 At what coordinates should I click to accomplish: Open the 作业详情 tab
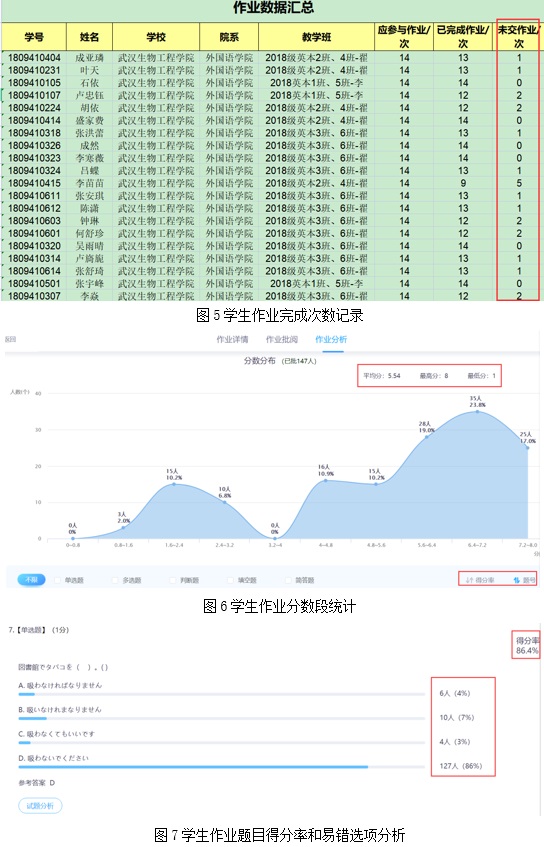click(232, 339)
